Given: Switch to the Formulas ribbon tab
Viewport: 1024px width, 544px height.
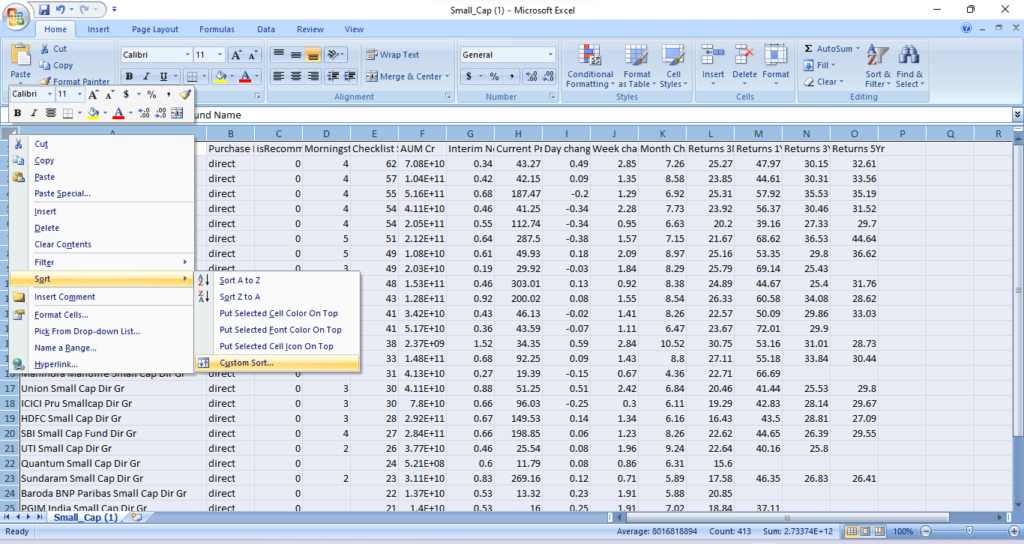Looking at the screenshot, I should pyautogui.click(x=217, y=29).
